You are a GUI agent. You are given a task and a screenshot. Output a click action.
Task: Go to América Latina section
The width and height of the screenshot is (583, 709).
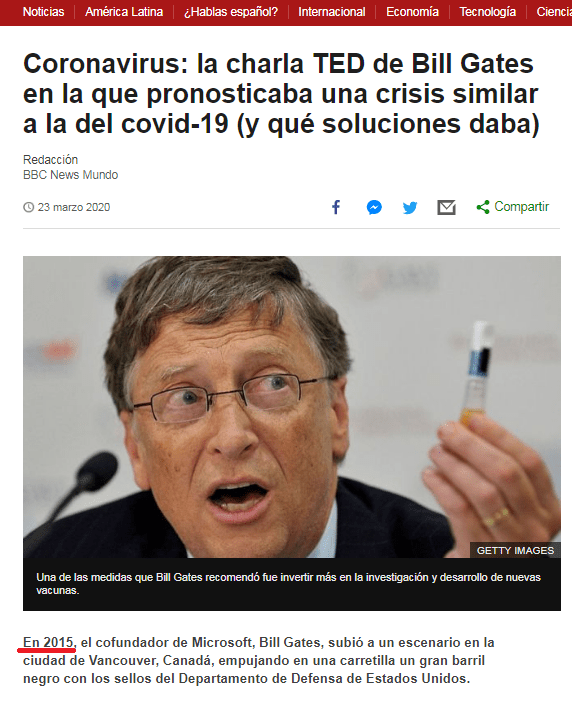(x=124, y=12)
